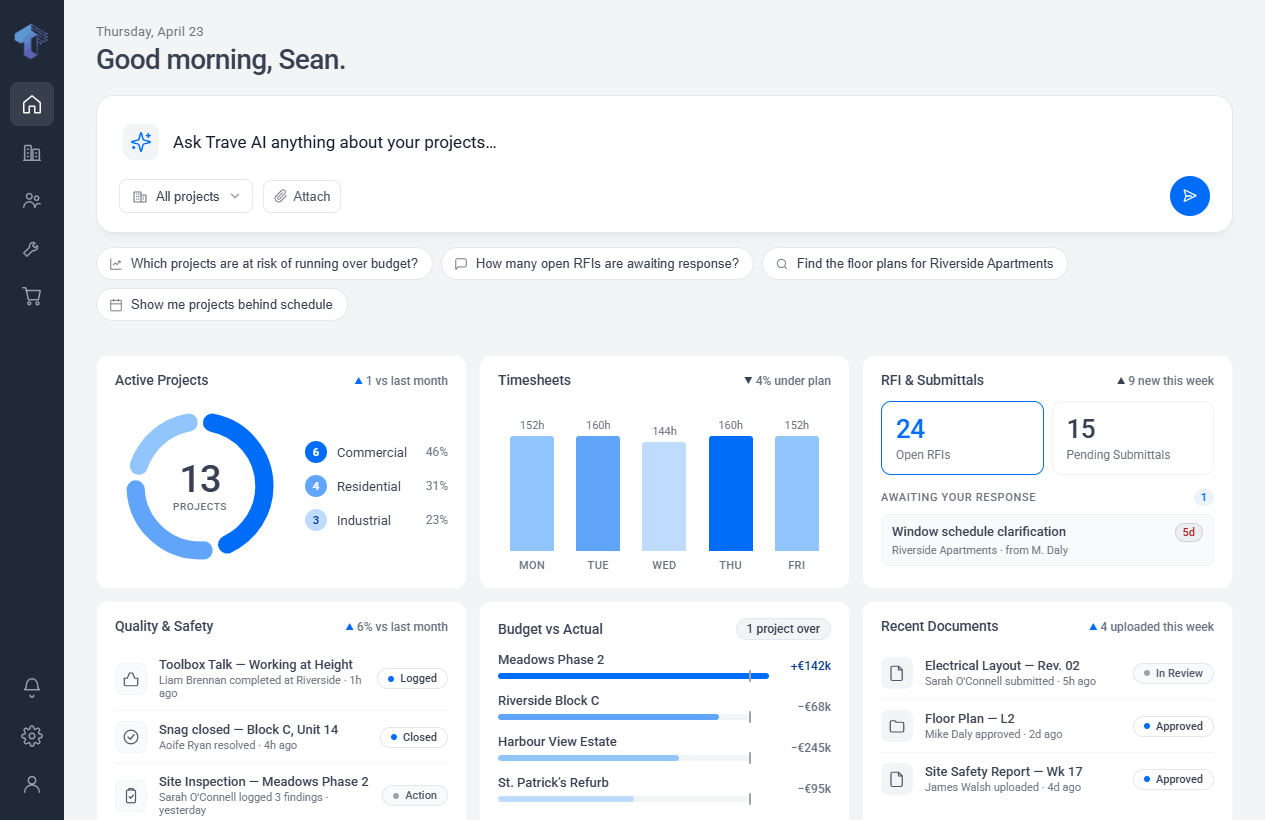Image resolution: width=1265 pixels, height=820 pixels.
Task: Open Site Safety Report — Wk 17
Action: (x=1047, y=779)
